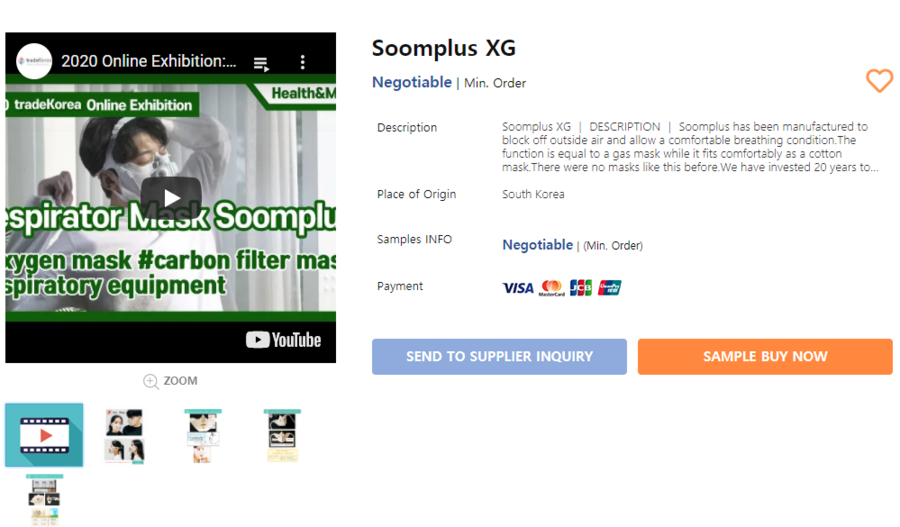This screenshot has width=900, height=527.
Task: Open the video's three-dot more options menu
Action: pyautogui.click(x=302, y=62)
